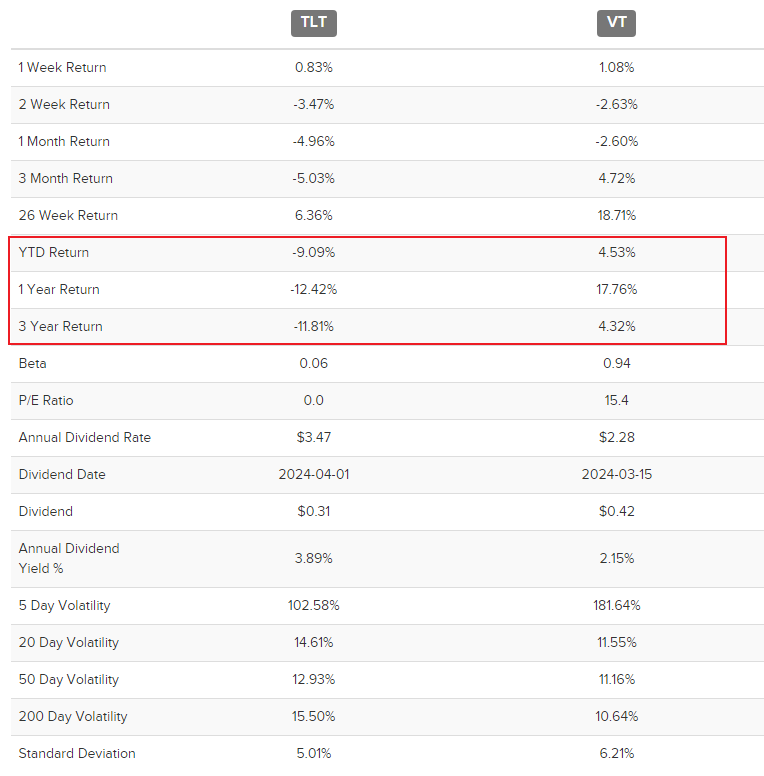Select the Annual Dividend Rate label
764x776 pixels.
[85, 437]
